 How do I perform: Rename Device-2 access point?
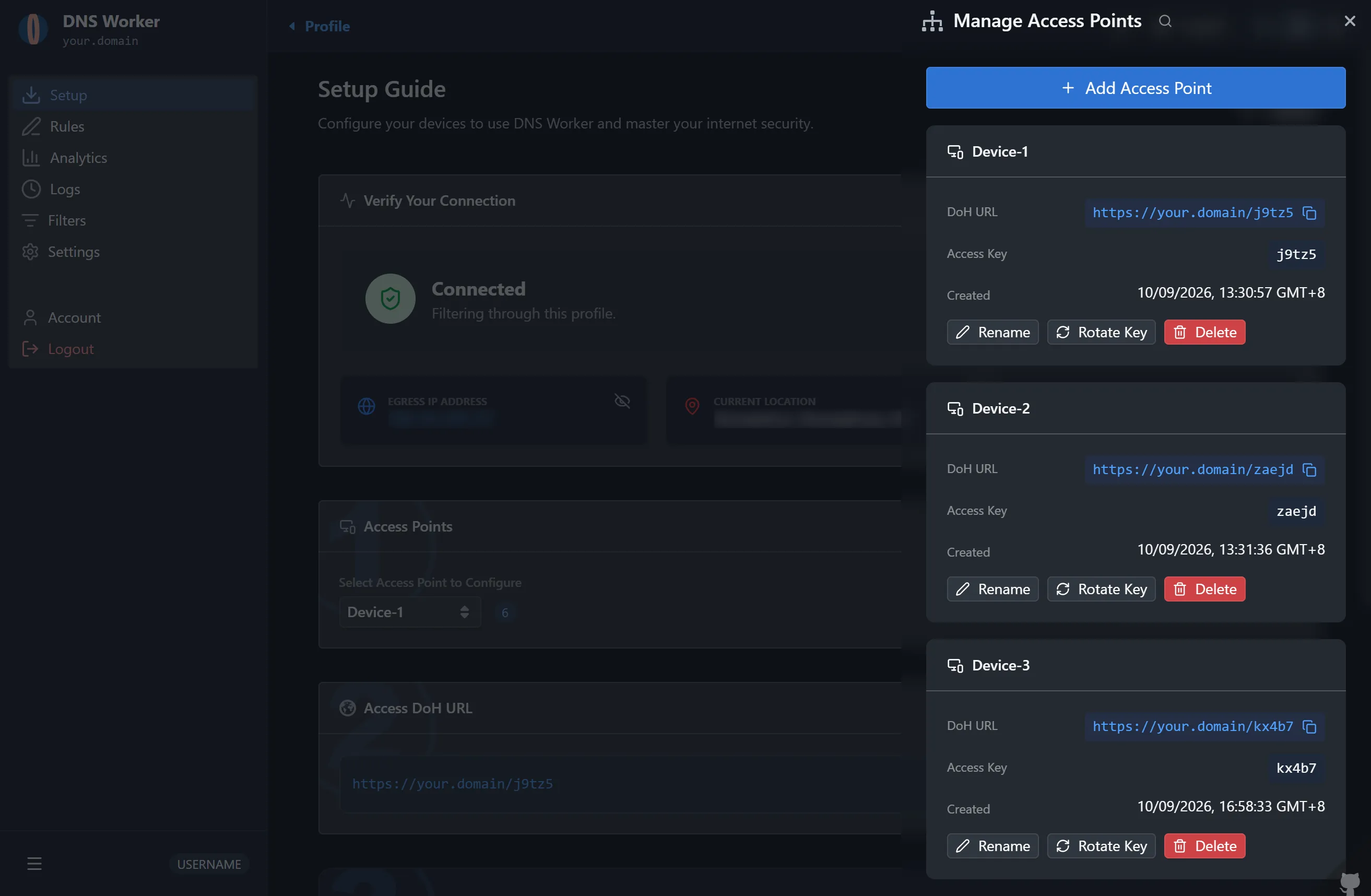992,590
